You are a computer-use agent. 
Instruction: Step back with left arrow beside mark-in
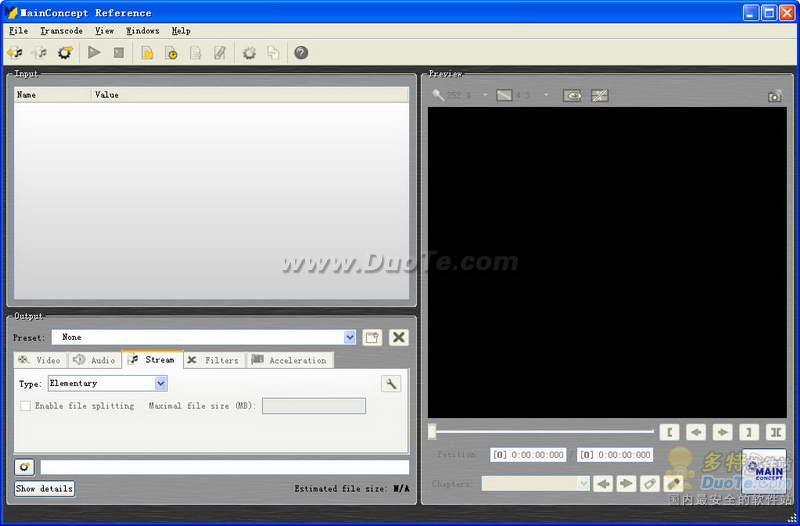pos(696,432)
